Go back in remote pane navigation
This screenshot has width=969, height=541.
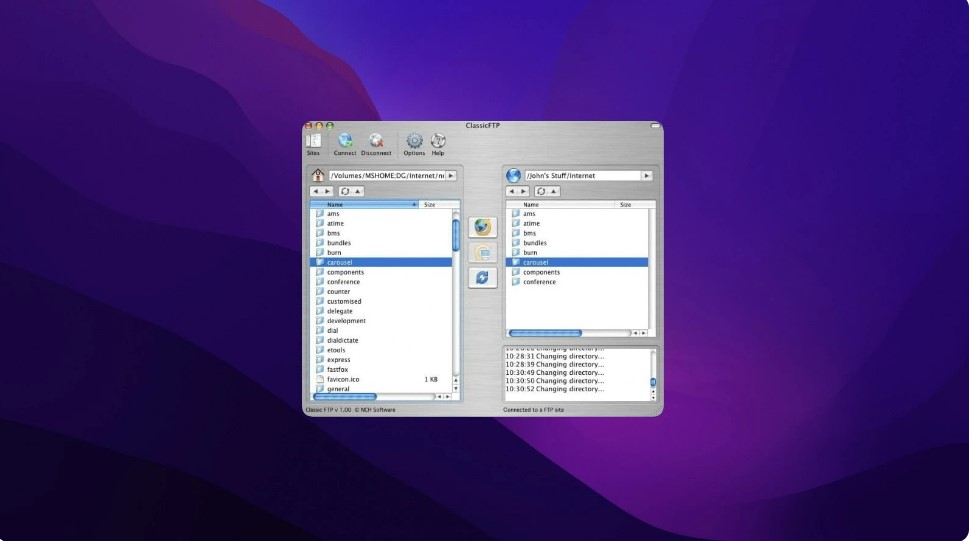tap(512, 192)
